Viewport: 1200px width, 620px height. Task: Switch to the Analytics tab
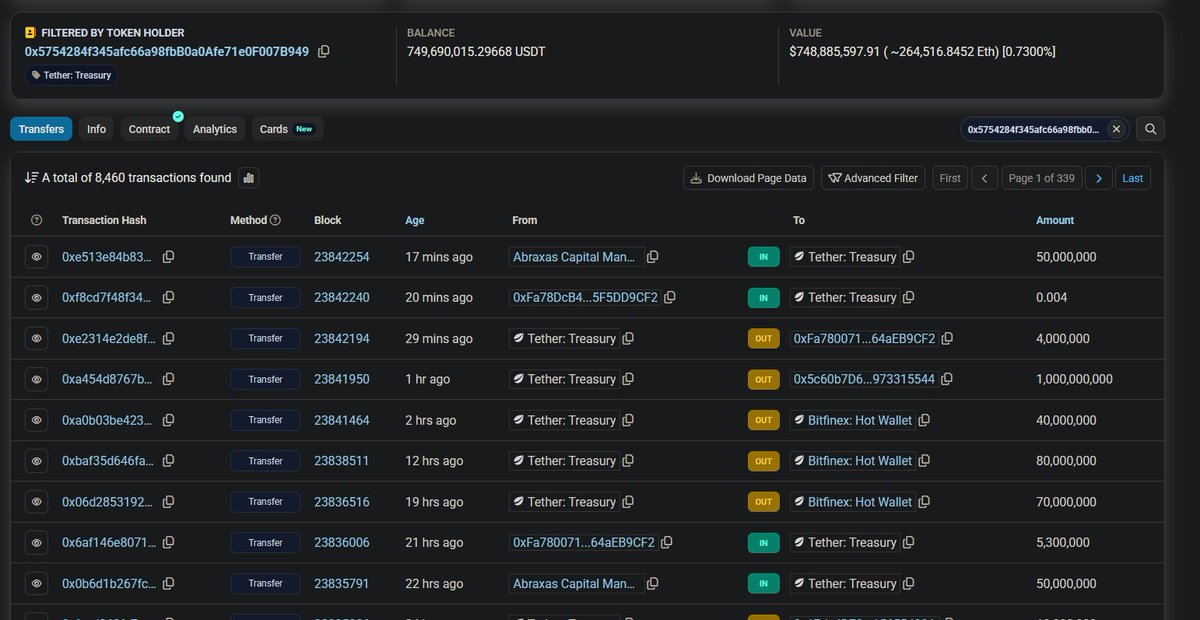(x=215, y=129)
